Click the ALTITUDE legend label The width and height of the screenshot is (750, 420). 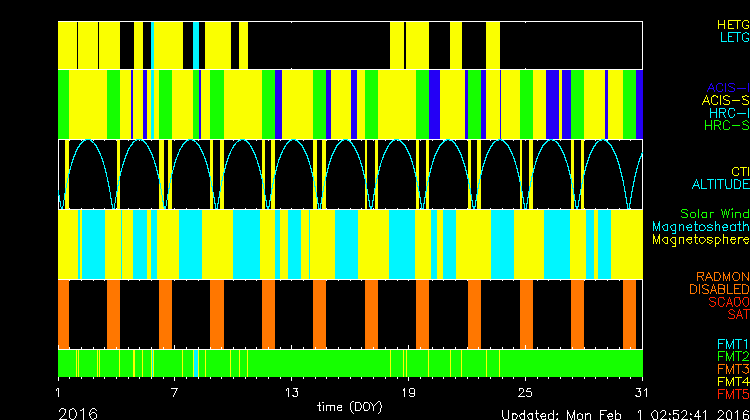[x=719, y=185]
